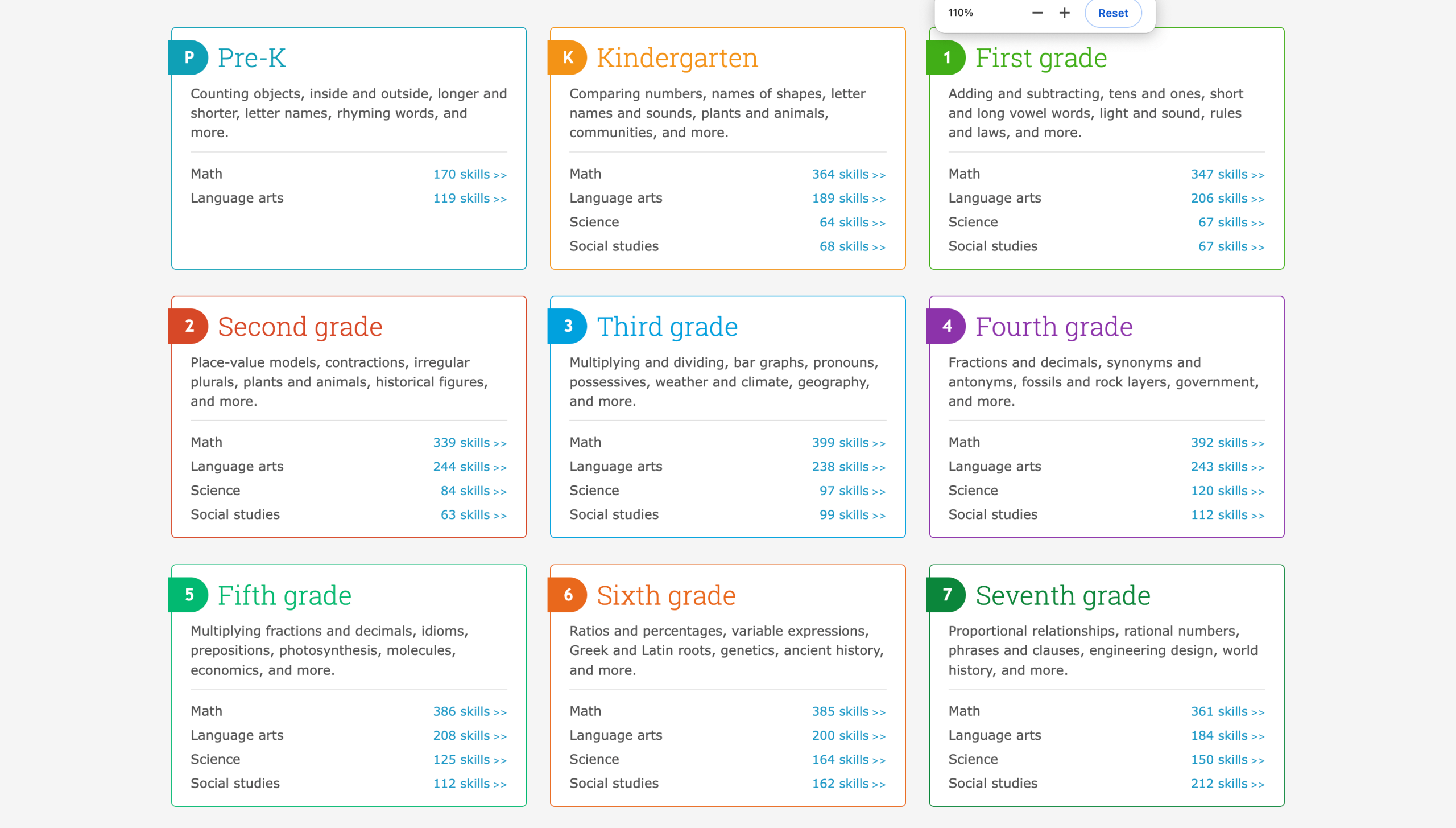Screen dimensions: 1456x828
Task: Open Fourth grade Science 120 skills
Action: click(x=1227, y=491)
